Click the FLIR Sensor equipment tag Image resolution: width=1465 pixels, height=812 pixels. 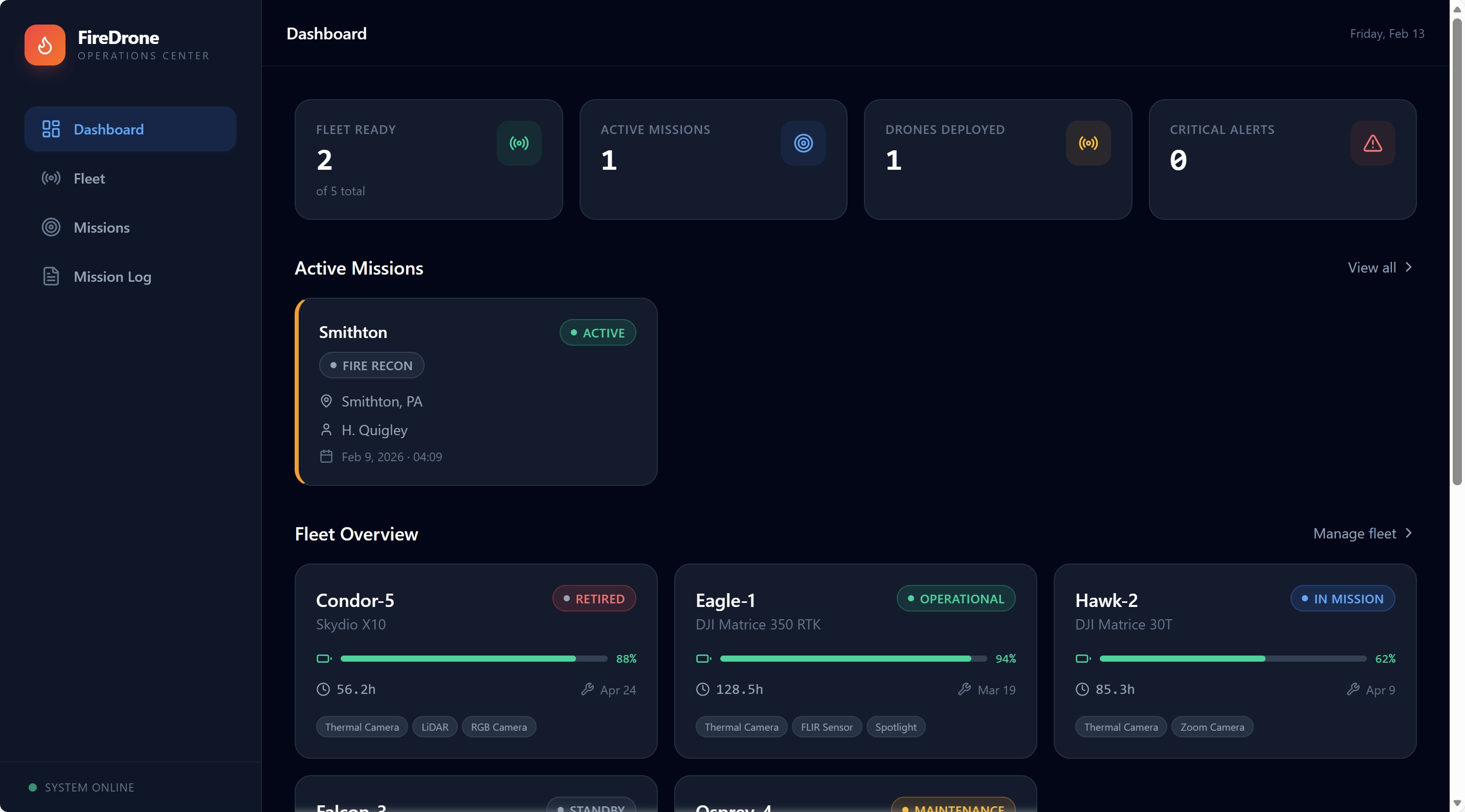[826, 727]
